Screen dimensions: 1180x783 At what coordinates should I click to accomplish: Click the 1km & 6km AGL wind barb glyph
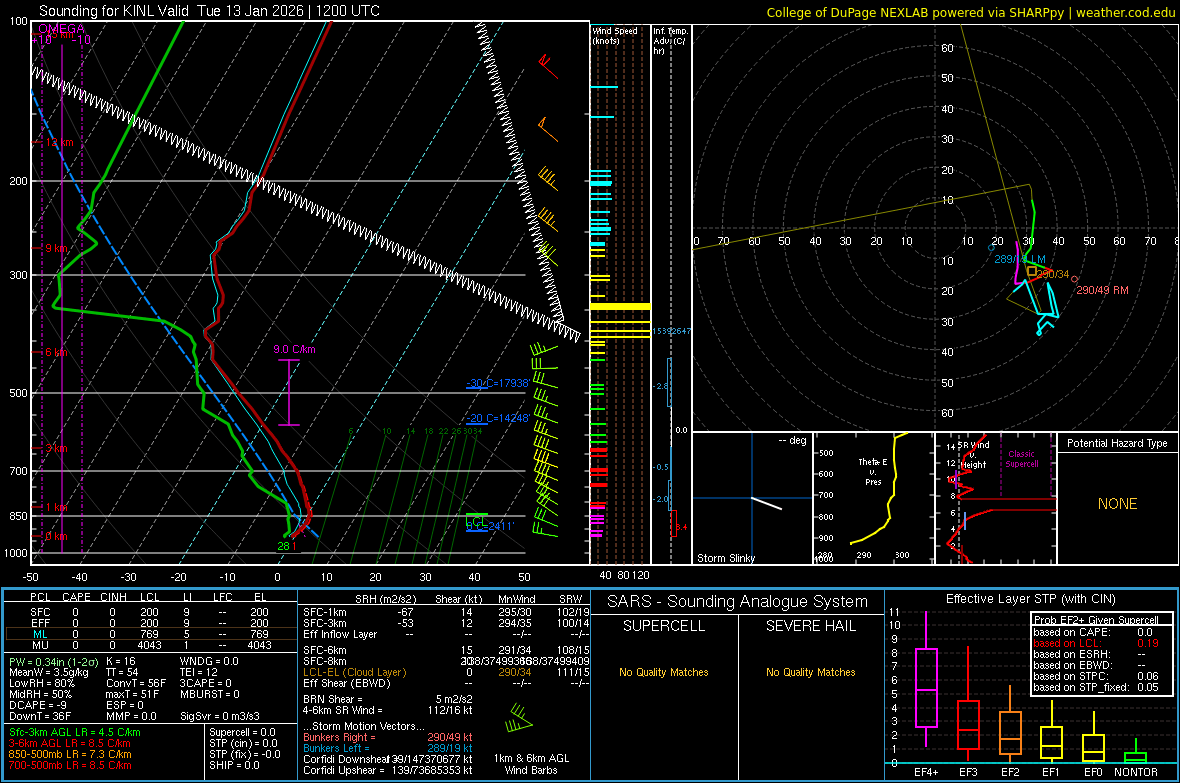(x=519, y=718)
